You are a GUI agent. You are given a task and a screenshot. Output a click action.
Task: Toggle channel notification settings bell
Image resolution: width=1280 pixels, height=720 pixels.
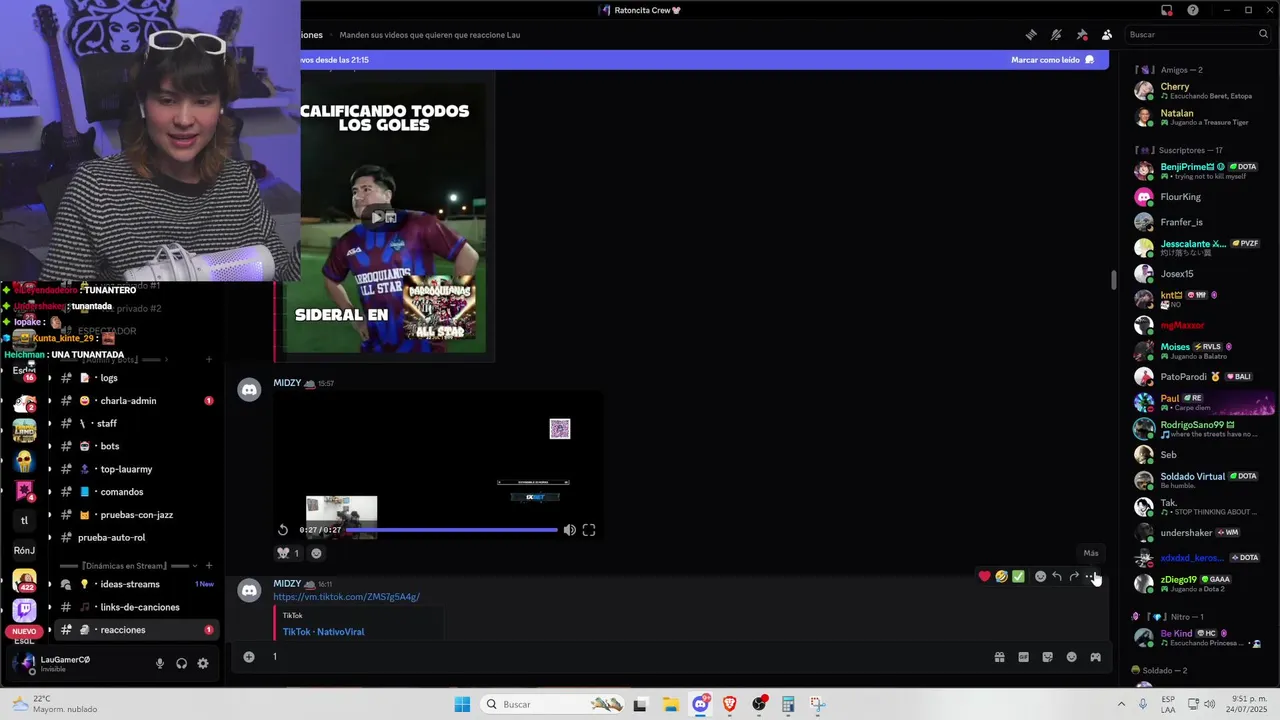click(1056, 35)
